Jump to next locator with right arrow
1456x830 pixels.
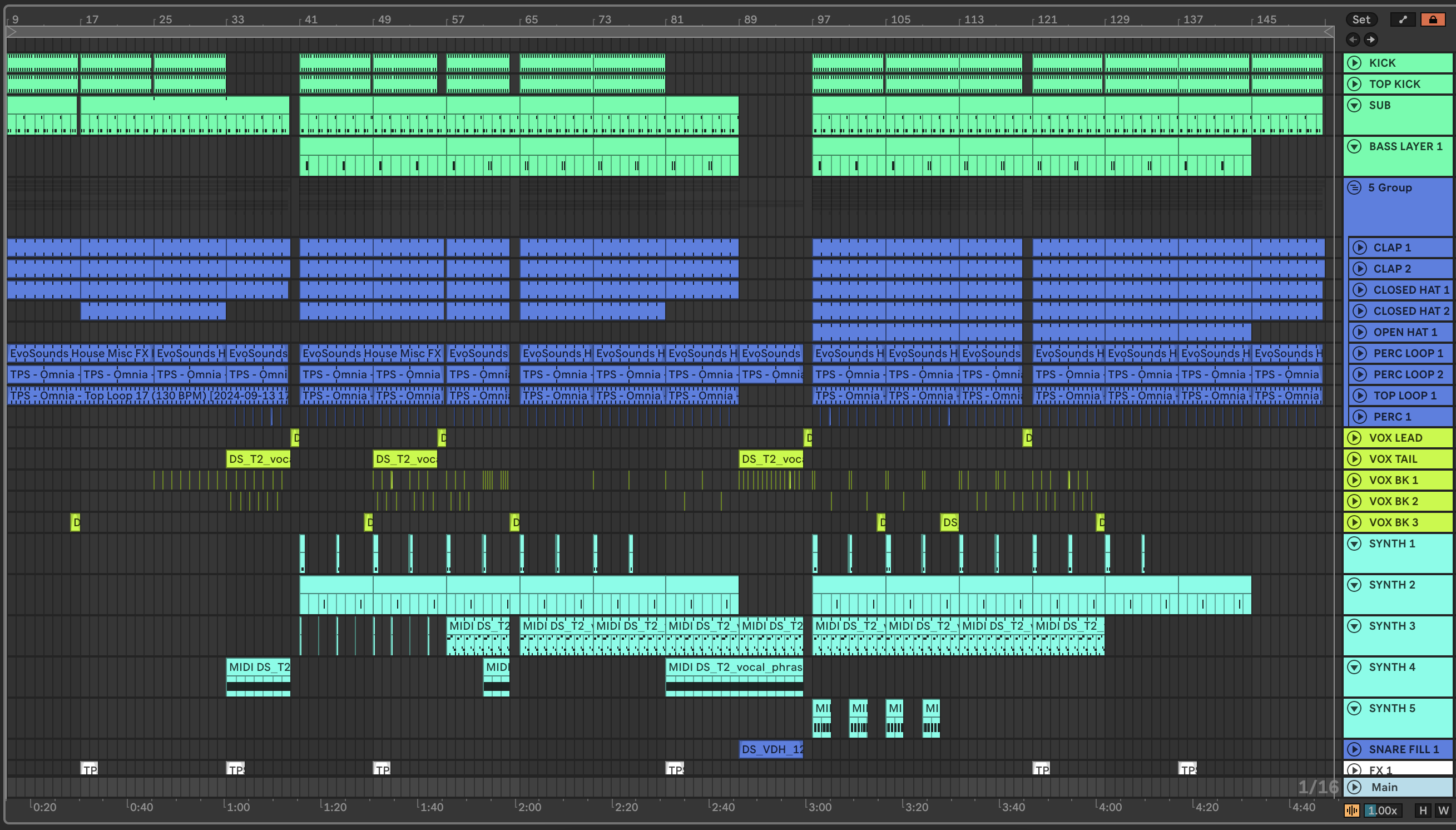pos(1371,39)
